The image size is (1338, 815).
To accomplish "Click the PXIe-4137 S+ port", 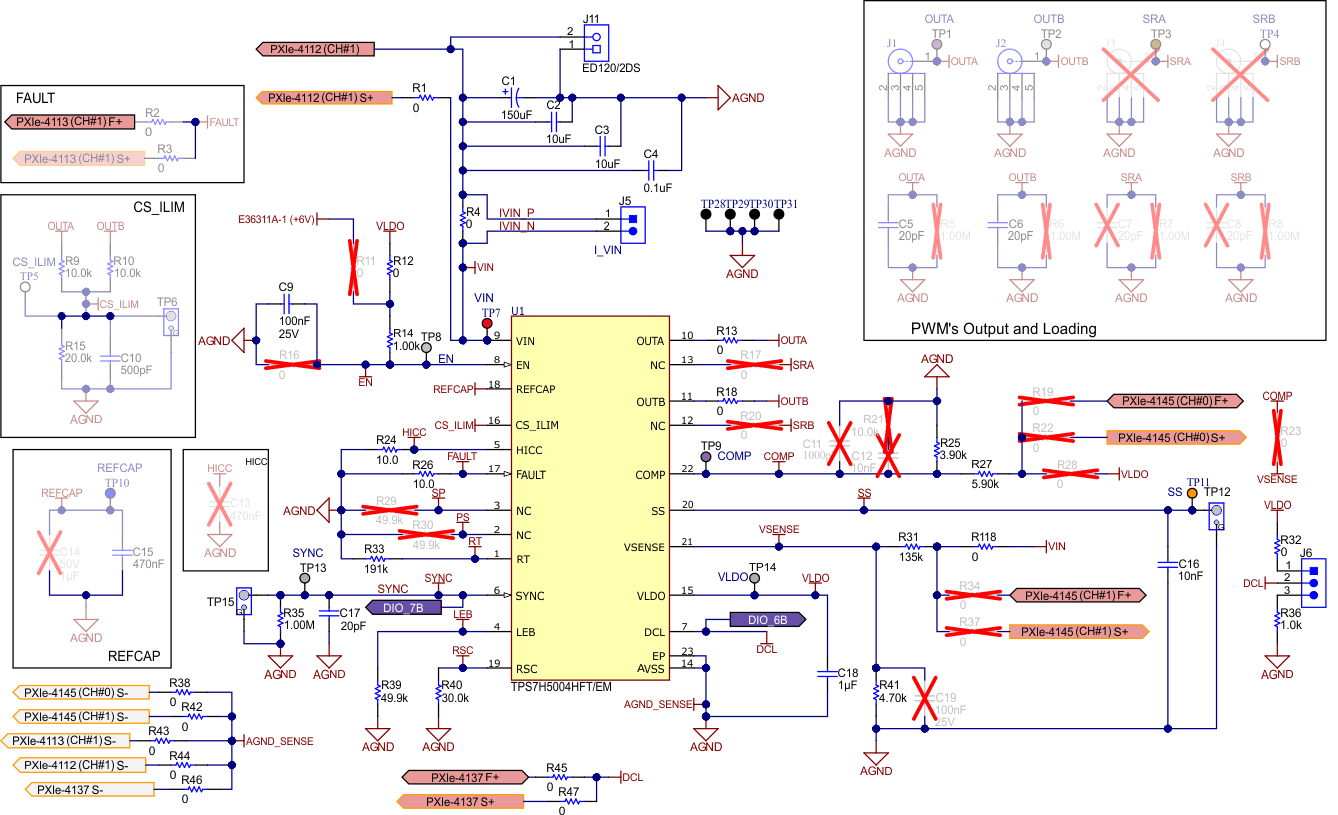I will coord(461,801).
